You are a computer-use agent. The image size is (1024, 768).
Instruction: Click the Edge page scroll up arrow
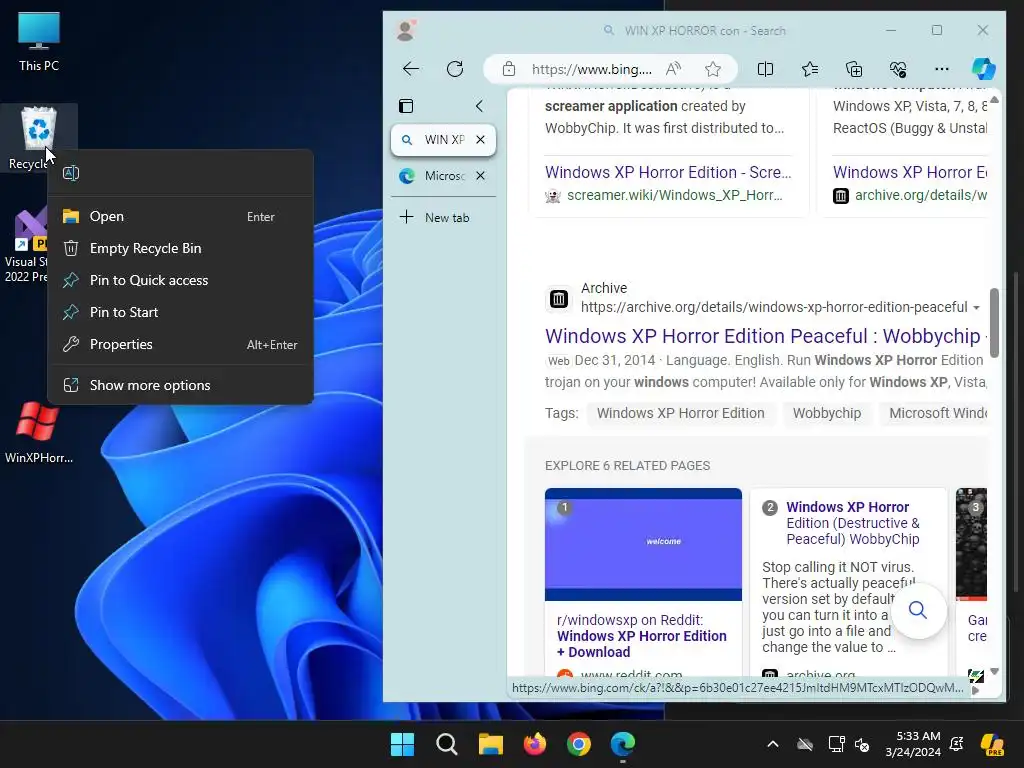994,99
